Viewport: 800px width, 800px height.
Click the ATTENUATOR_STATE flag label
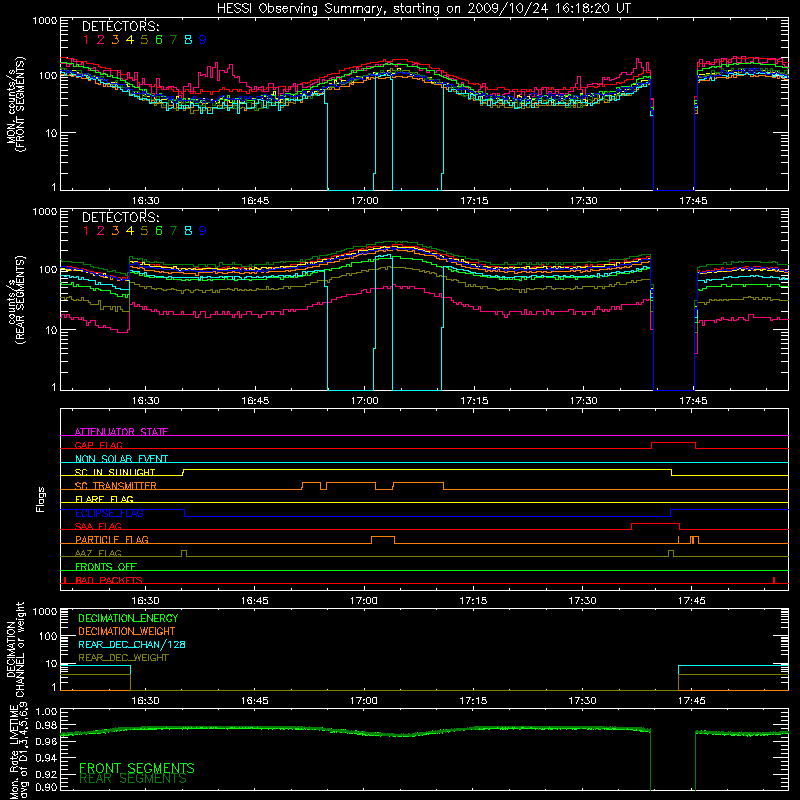pos(121,432)
